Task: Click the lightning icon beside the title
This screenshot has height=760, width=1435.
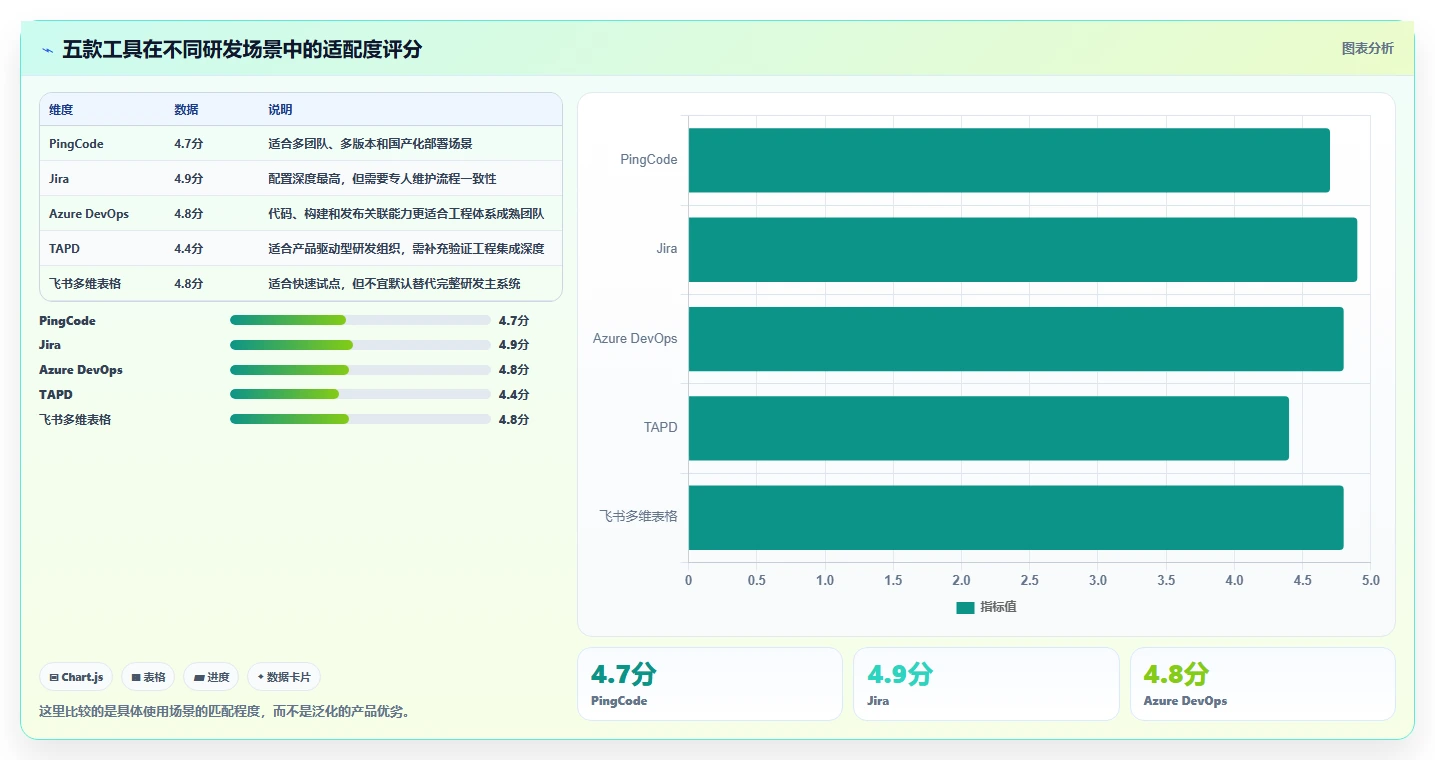Action: [48, 50]
